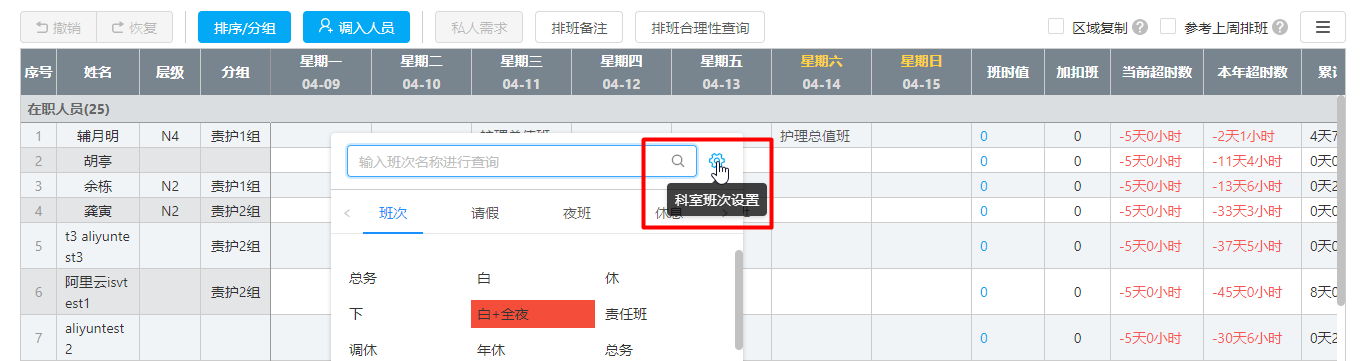This screenshot has height=361, width=1365.
Task: Click the 星期五 04-13 column header
Action: point(721,73)
